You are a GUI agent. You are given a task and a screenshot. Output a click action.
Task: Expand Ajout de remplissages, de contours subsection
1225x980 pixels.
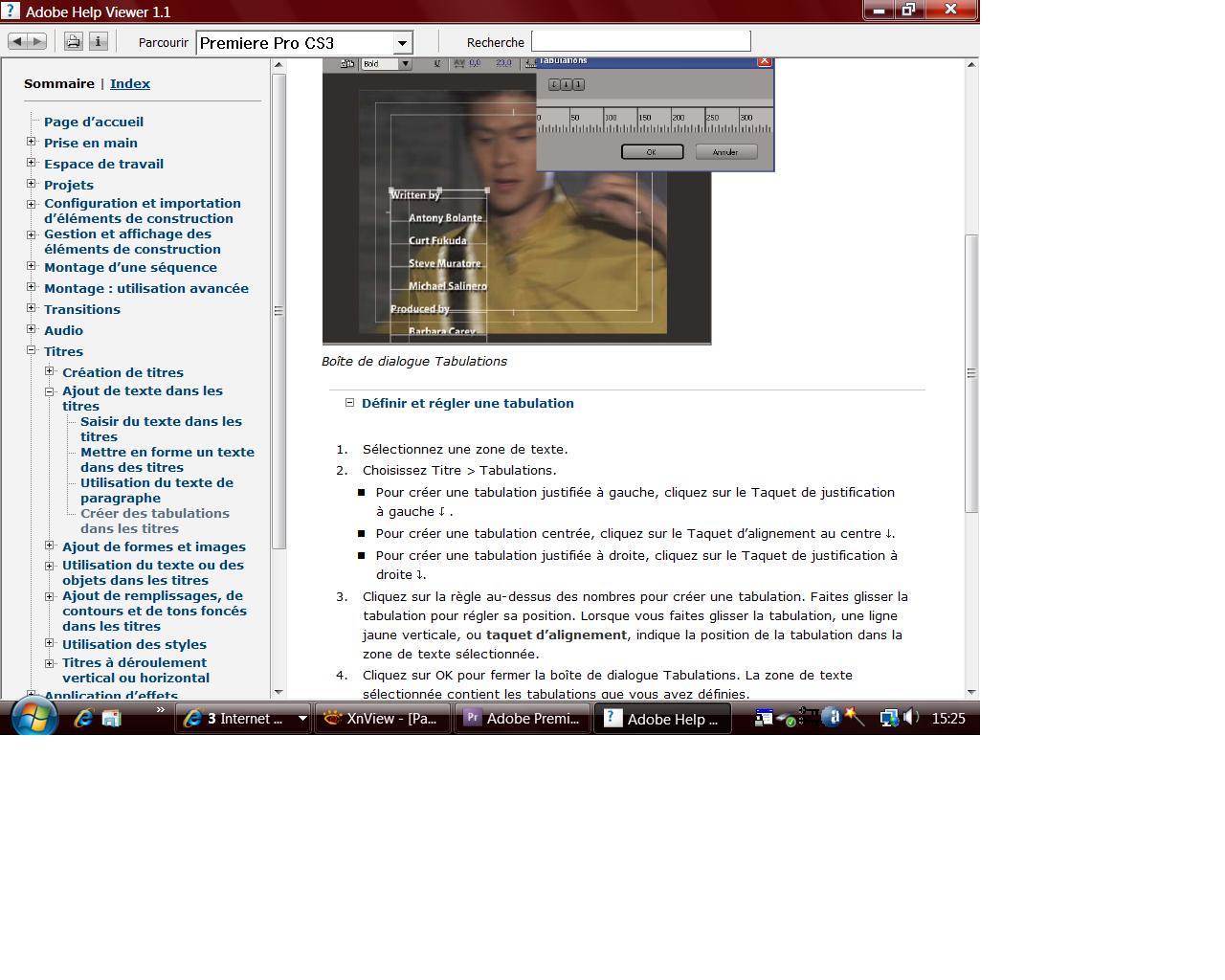point(50,595)
